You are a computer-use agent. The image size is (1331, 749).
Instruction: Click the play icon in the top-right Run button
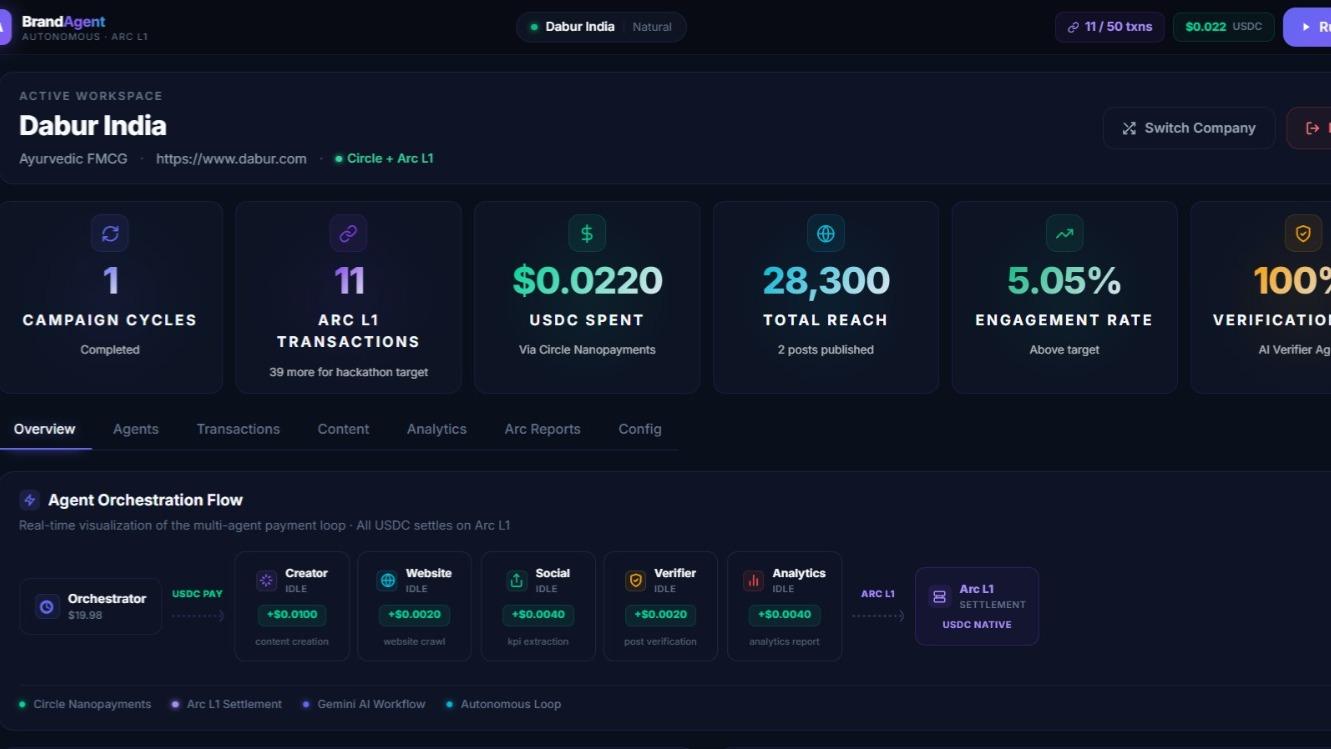click(1306, 27)
